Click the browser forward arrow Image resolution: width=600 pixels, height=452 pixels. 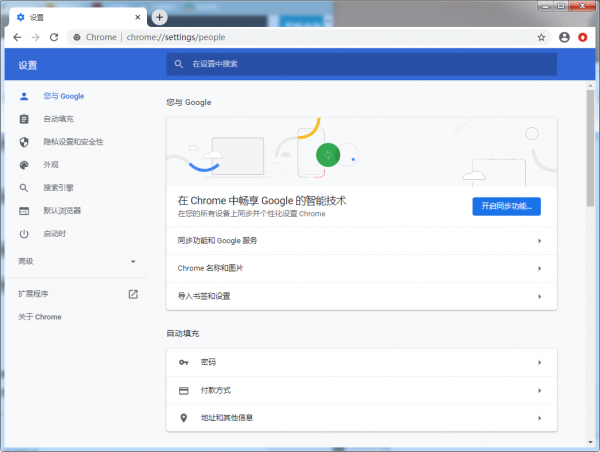click(35, 37)
